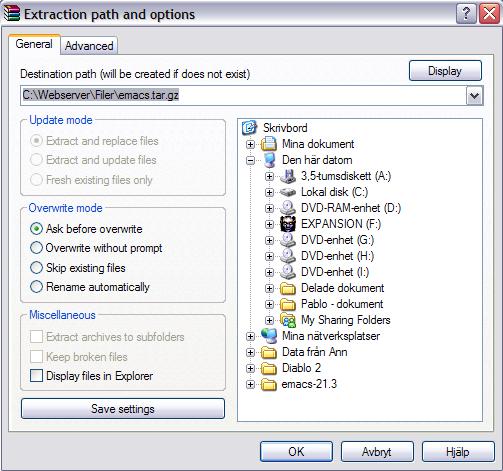Click the Avbryt button
The width and height of the screenshot is (503, 471).
[x=377, y=452]
